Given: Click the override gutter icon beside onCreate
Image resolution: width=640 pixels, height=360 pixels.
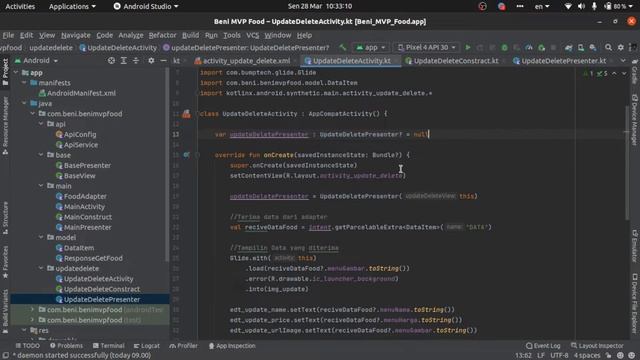Looking at the screenshot, I should tap(186, 155).
